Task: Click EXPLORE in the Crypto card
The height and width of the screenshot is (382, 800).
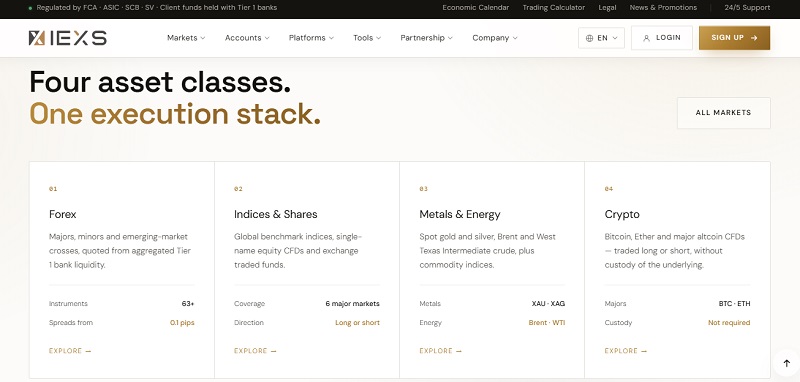Action: [626, 351]
